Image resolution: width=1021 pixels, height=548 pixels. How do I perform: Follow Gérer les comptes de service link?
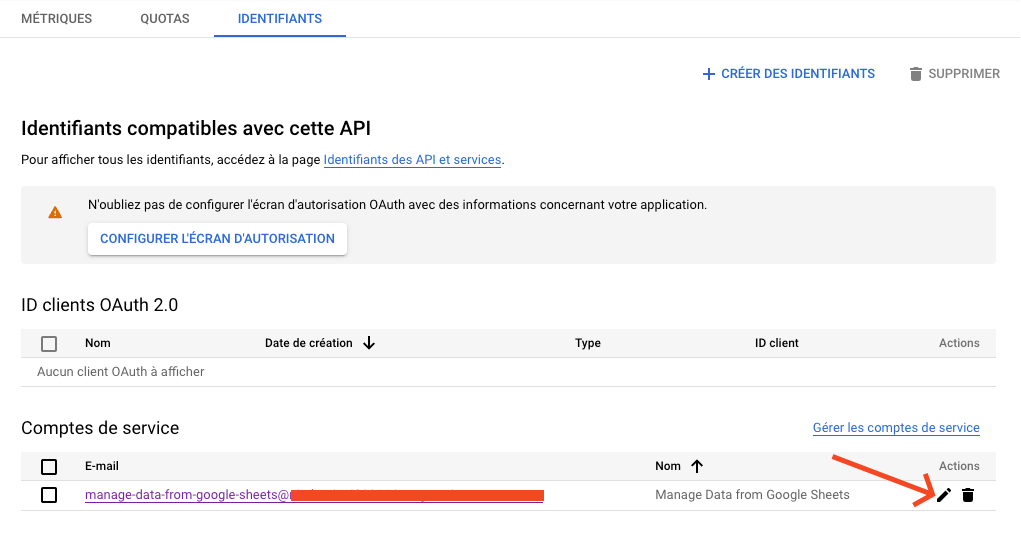(896, 428)
